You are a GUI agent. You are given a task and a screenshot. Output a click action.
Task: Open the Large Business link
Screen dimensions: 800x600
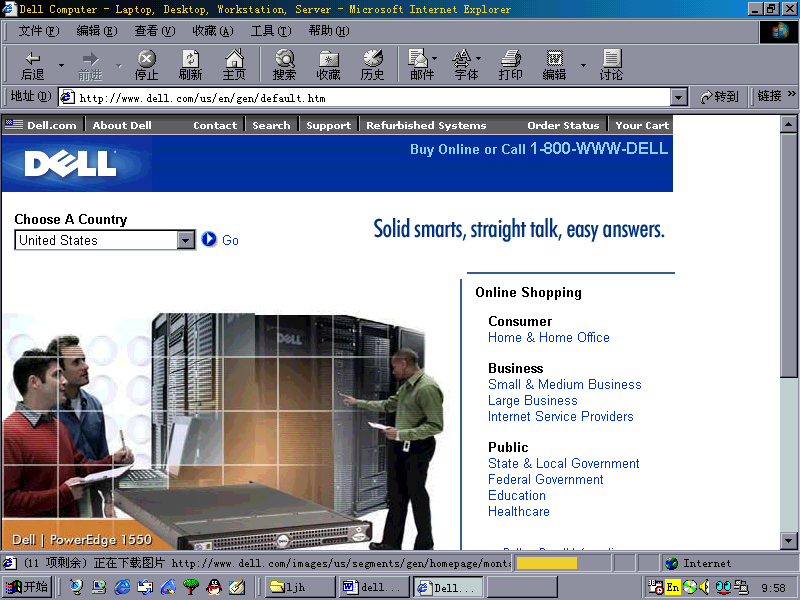click(533, 401)
